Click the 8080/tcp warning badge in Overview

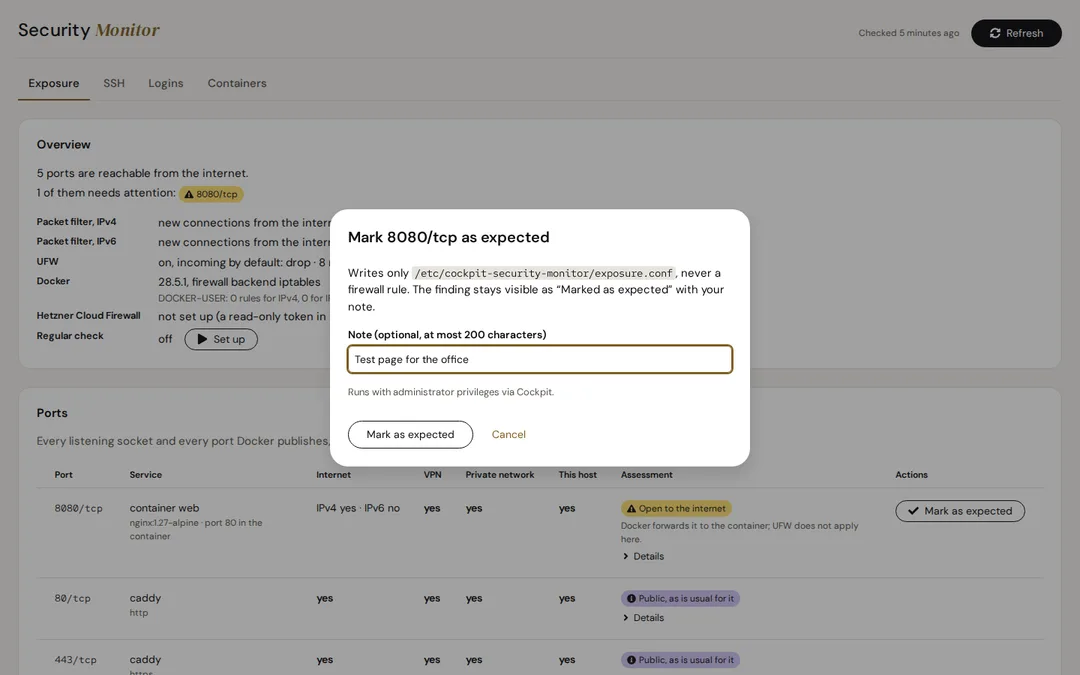[x=211, y=194]
